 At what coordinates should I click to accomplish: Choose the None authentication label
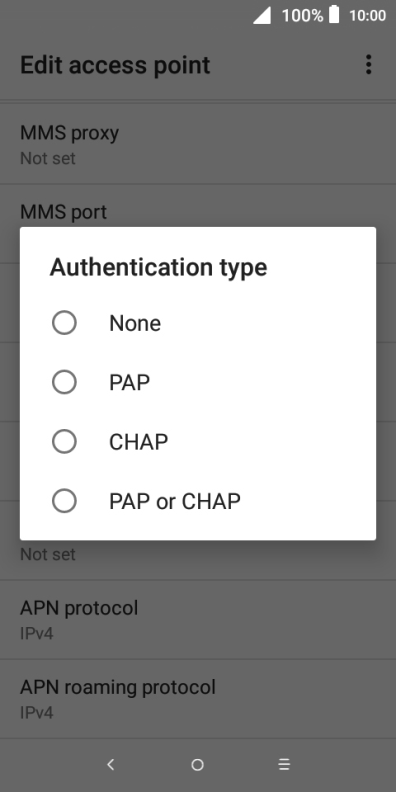tap(135, 323)
